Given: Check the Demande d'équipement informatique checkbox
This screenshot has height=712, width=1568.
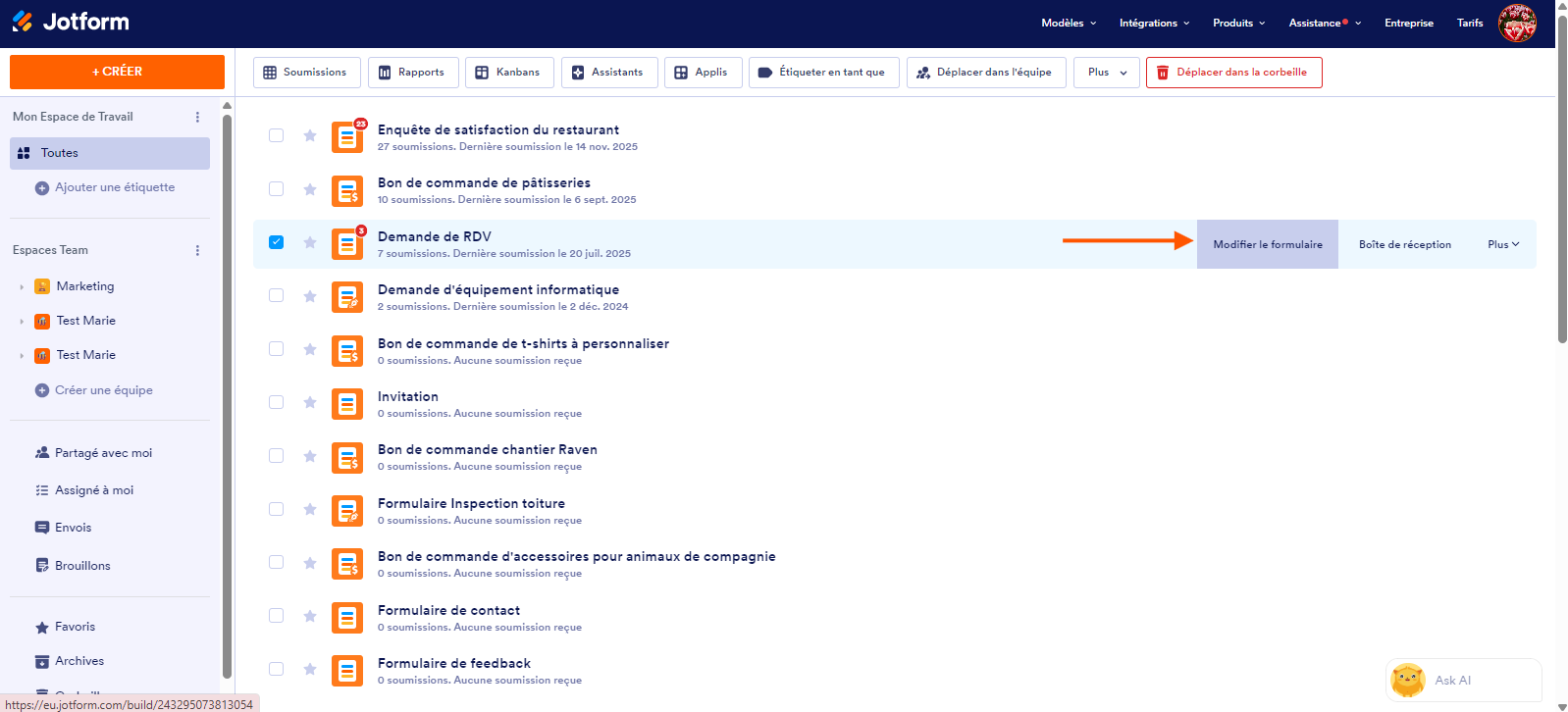Looking at the screenshot, I should [x=276, y=295].
